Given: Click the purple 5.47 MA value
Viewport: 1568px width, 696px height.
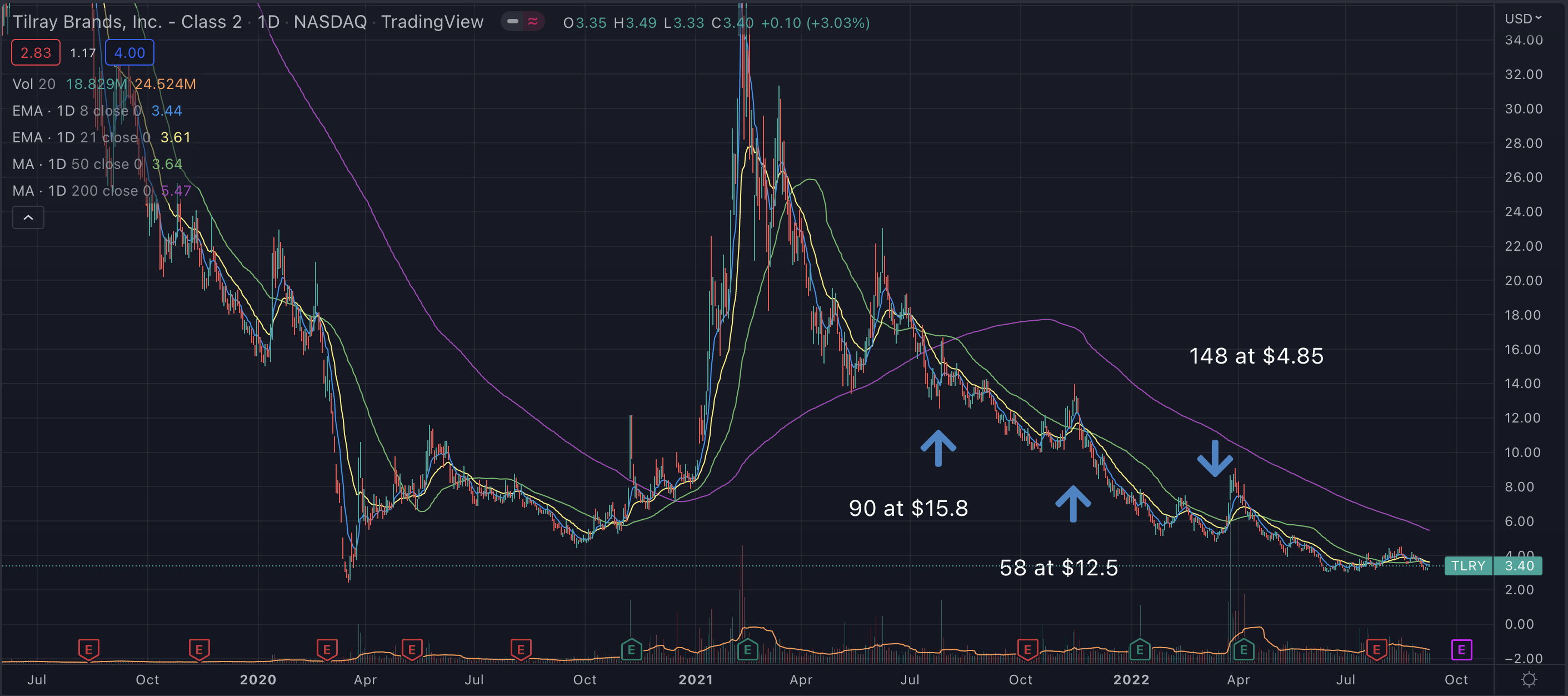Looking at the screenshot, I should 176,191.
